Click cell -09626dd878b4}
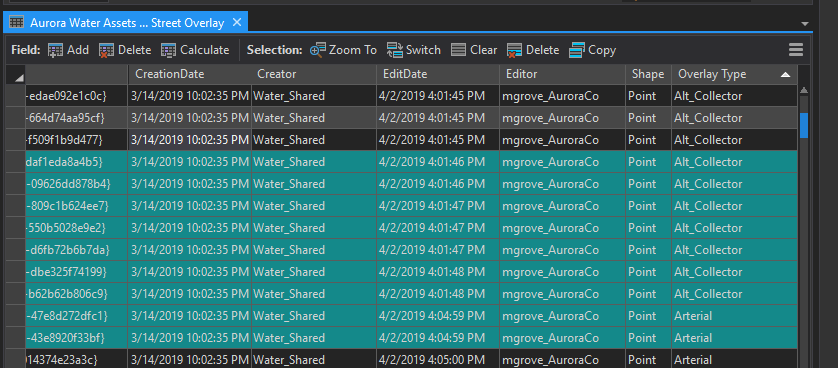 76,184
